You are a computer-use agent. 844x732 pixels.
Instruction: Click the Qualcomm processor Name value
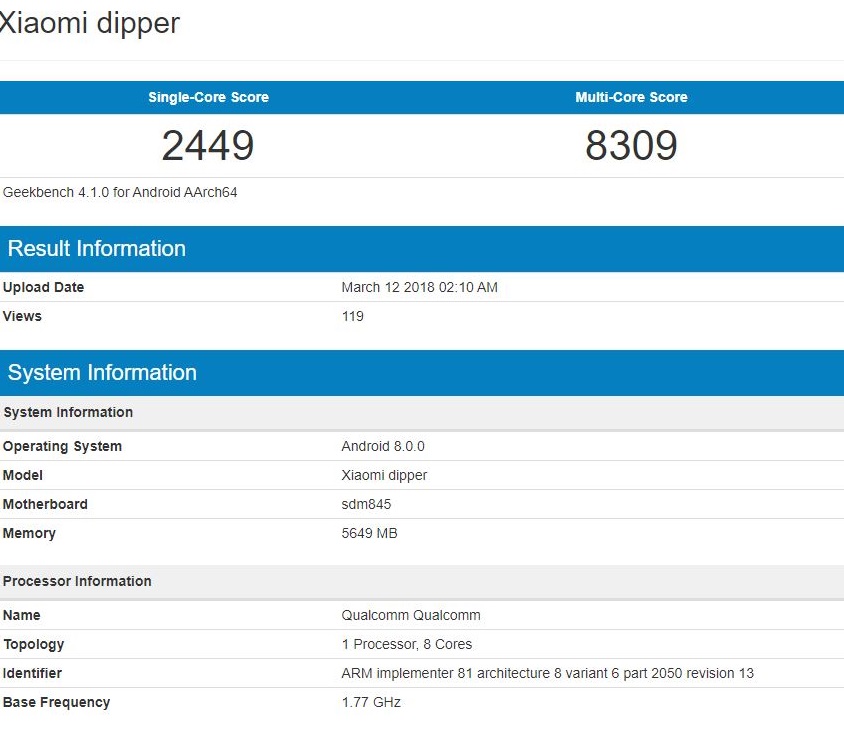[411, 615]
